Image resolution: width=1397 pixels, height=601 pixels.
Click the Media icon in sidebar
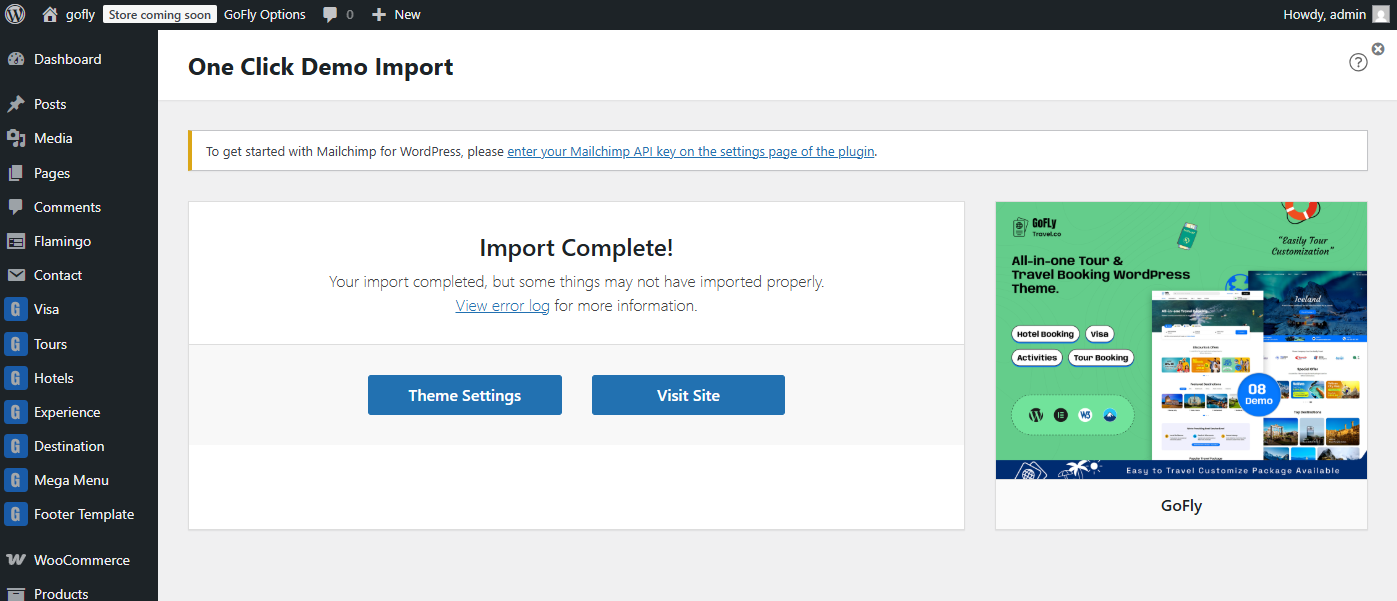coord(16,138)
